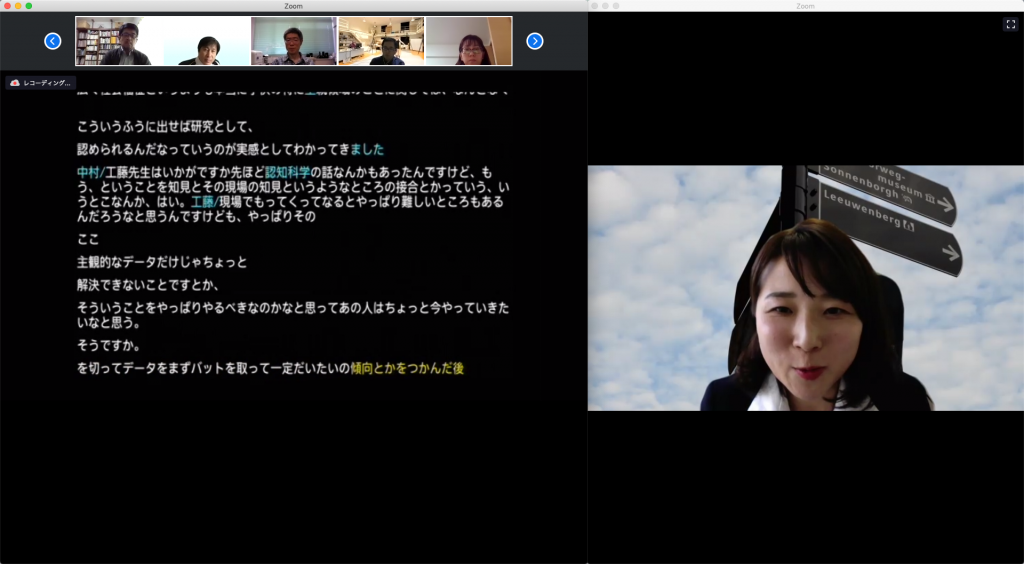This screenshot has height=564, width=1024.
Task: Show next participants with right arrow
Action: coord(535,41)
